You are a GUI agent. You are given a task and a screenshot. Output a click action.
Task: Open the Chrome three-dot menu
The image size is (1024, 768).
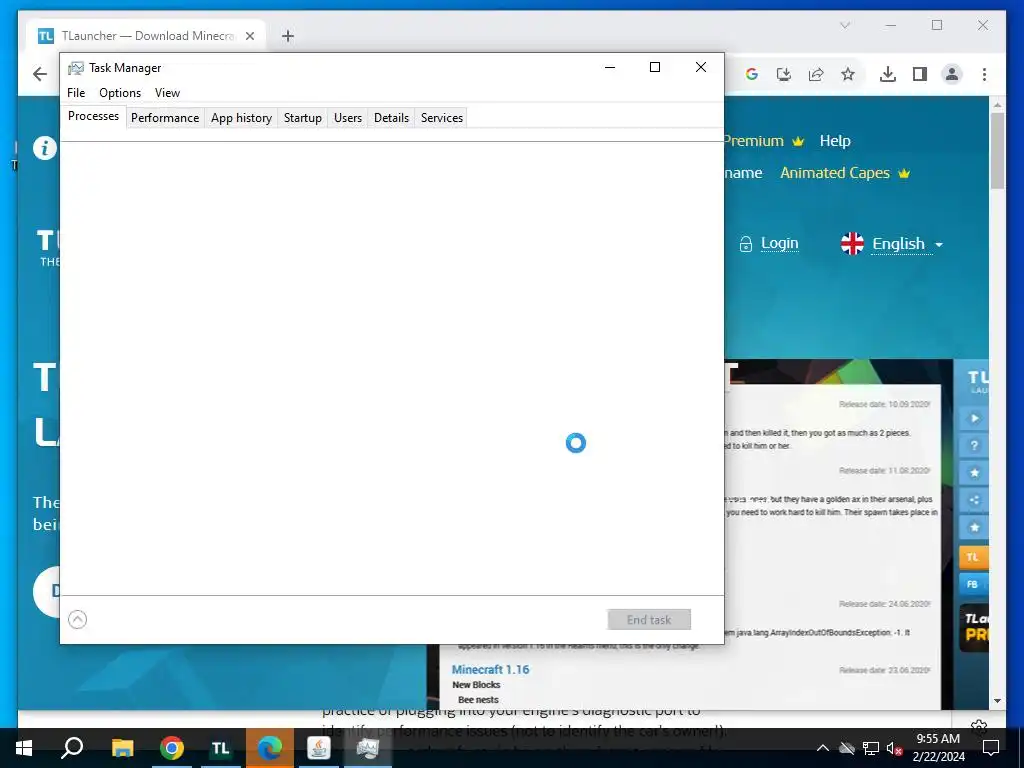coord(984,74)
